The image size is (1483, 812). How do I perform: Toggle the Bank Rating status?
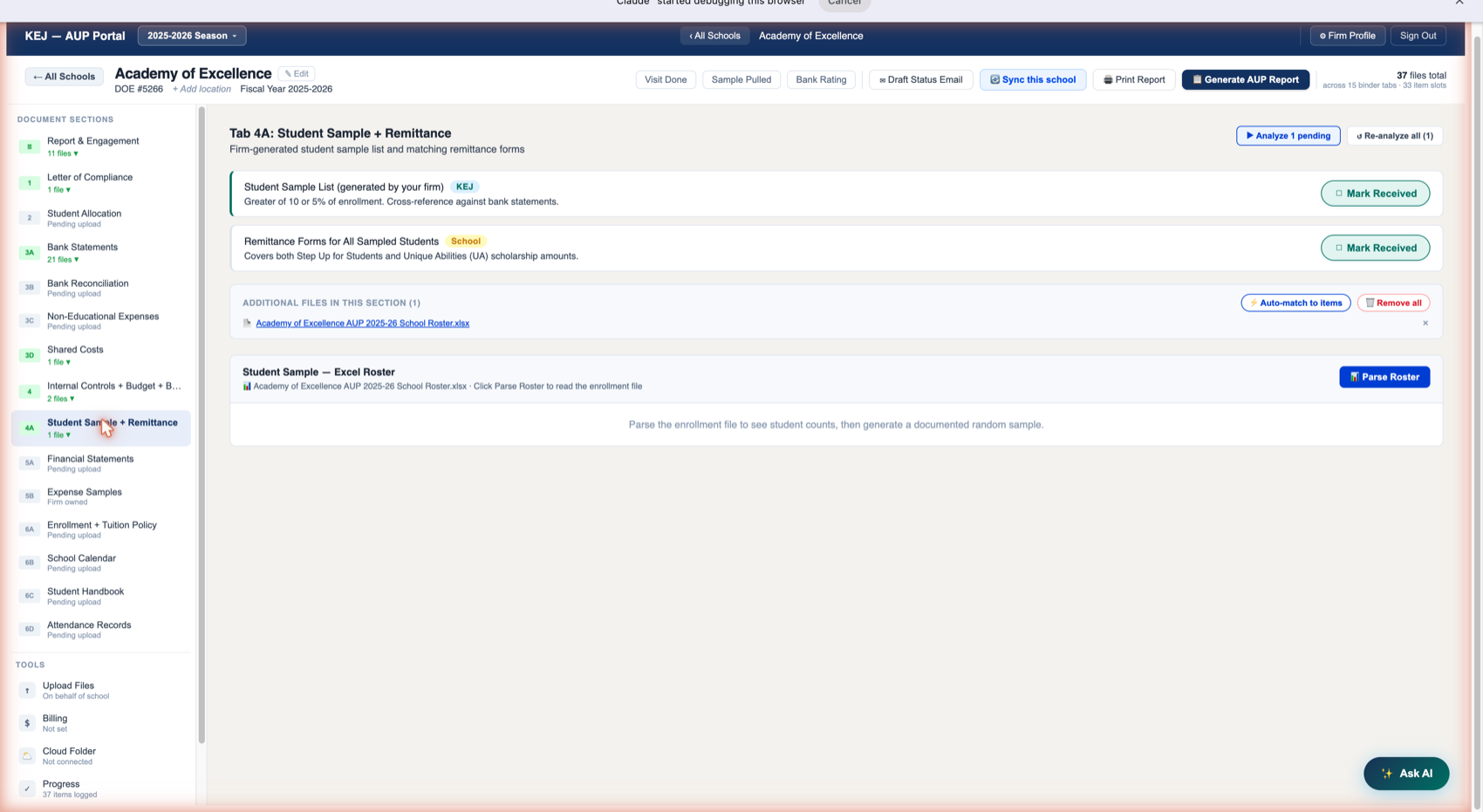point(821,79)
